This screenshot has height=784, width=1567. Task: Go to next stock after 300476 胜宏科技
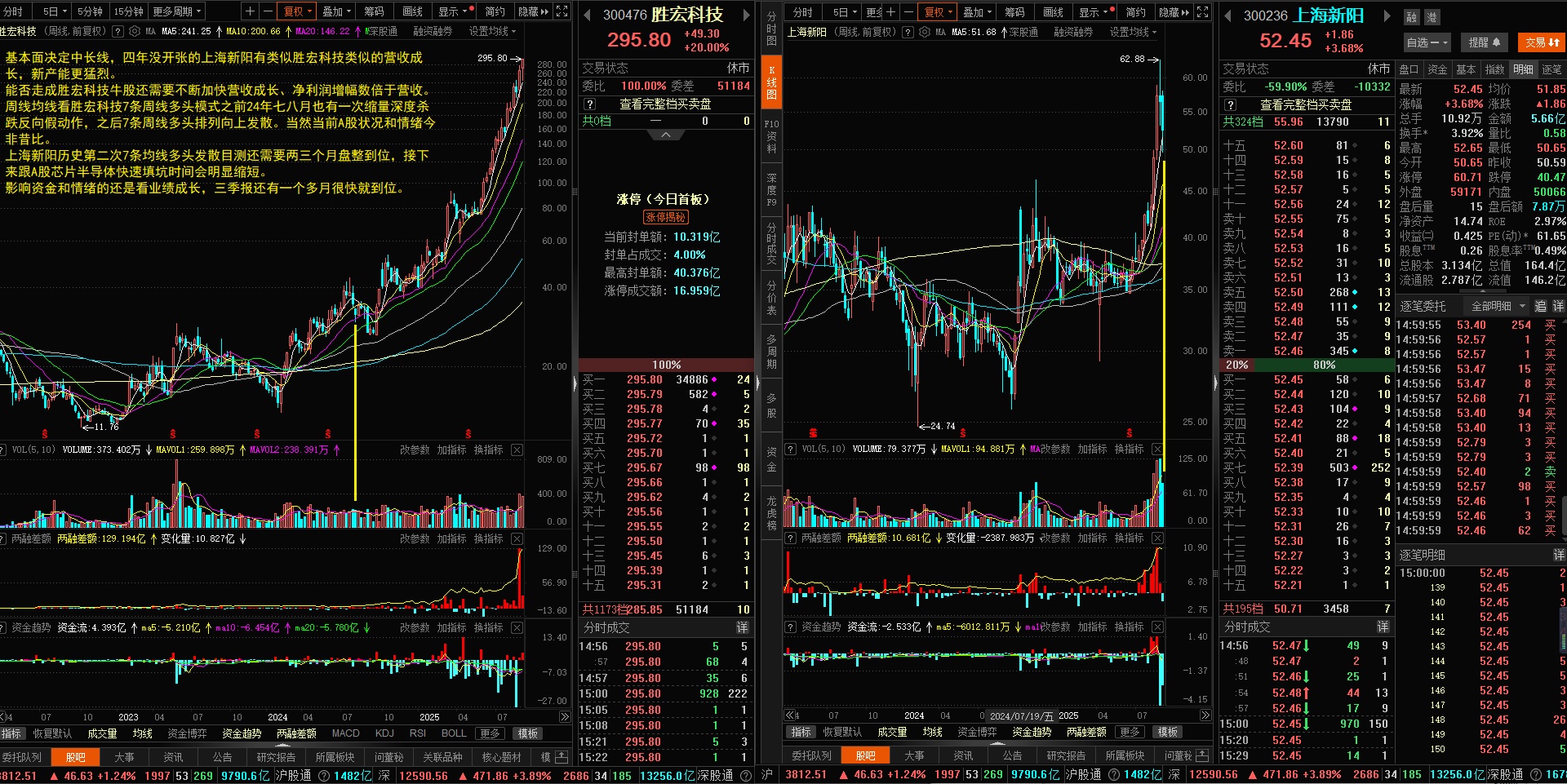[x=746, y=16]
